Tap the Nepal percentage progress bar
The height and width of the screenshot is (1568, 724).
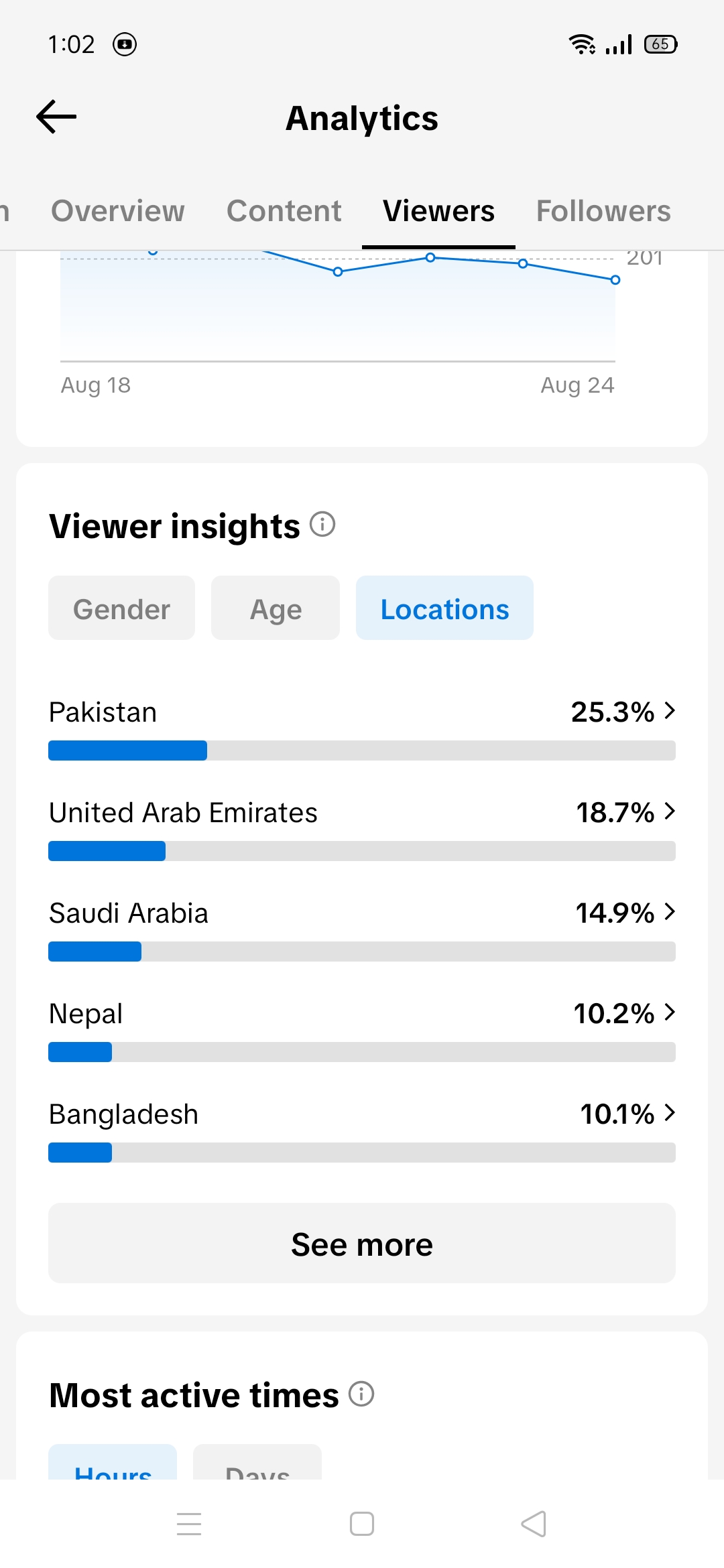tap(362, 1052)
